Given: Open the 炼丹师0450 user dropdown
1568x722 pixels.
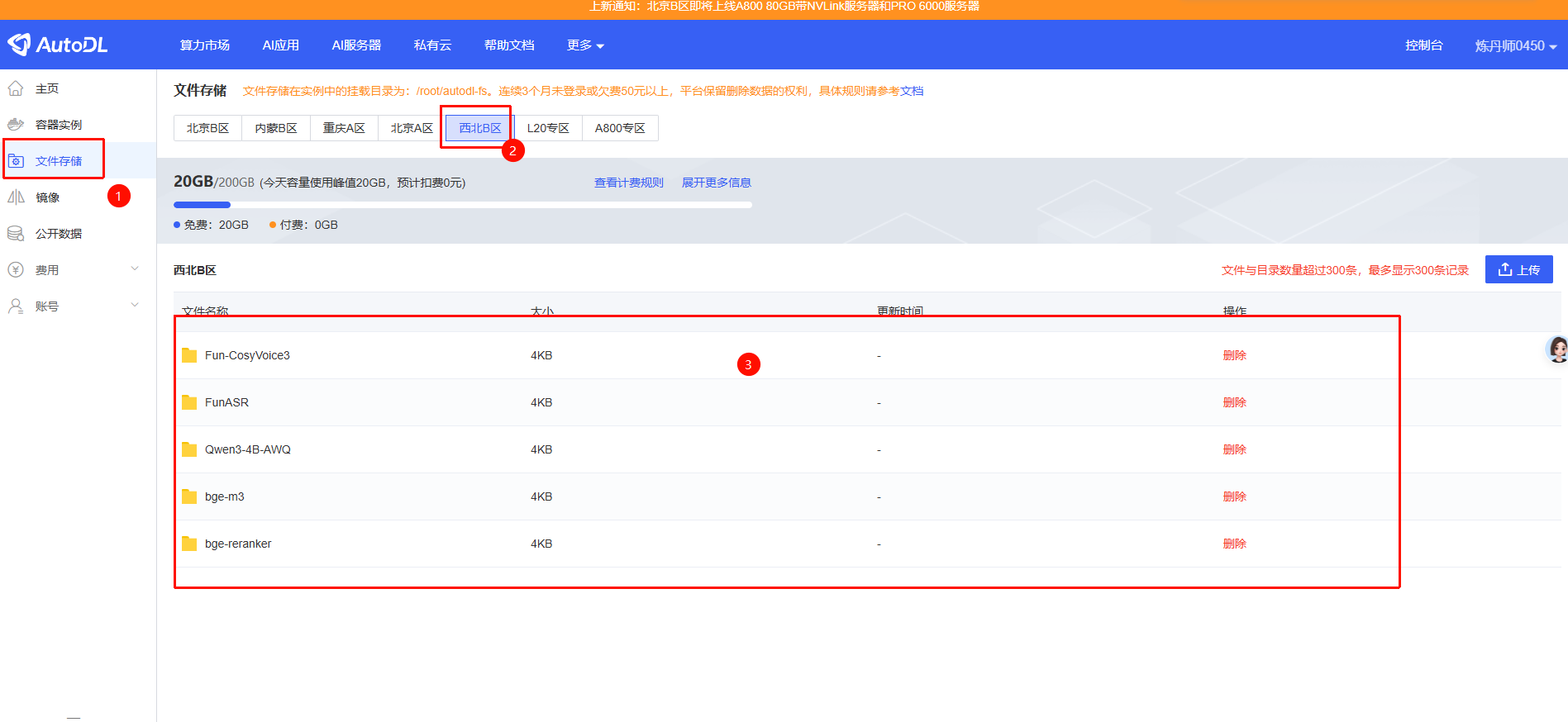Looking at the screenshot, I should [1515, 46].
